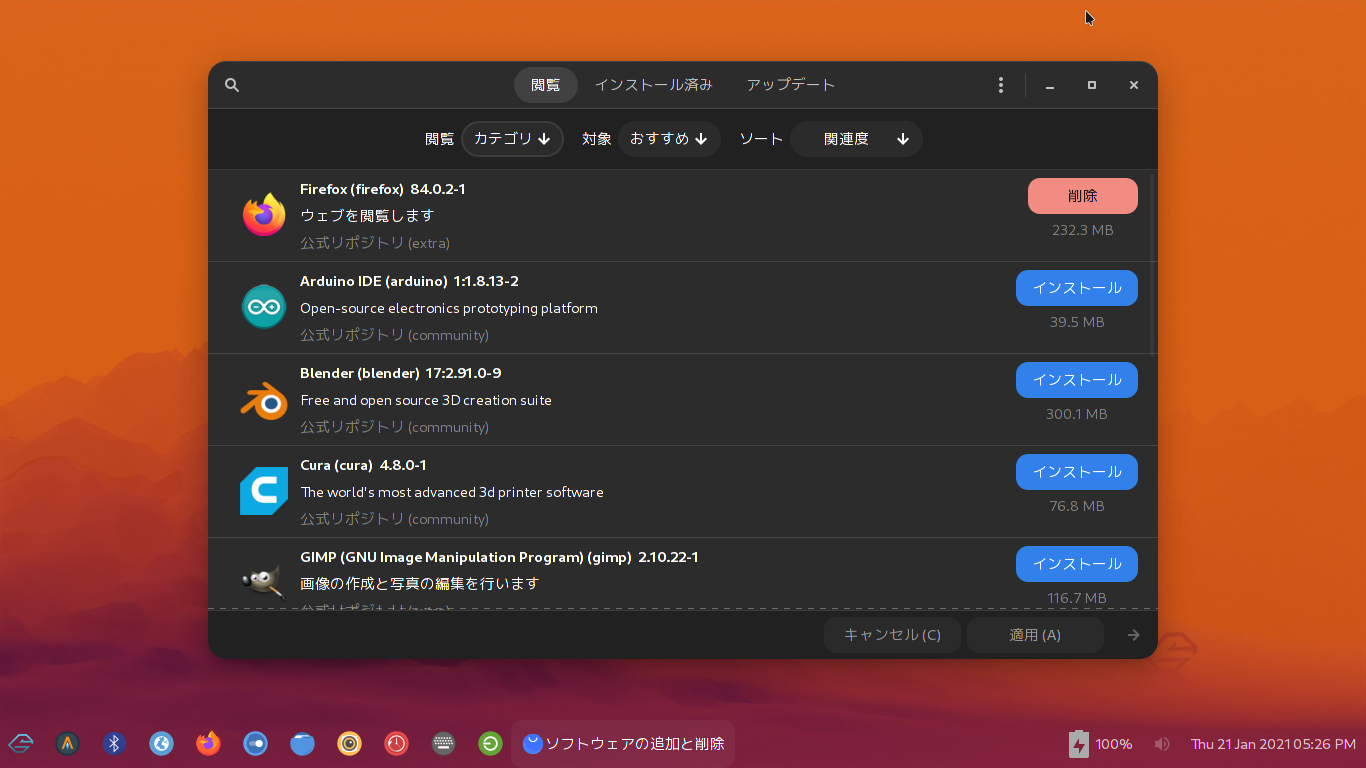Install Blender
1366x768 pixels.
[x=1077, y=380]
